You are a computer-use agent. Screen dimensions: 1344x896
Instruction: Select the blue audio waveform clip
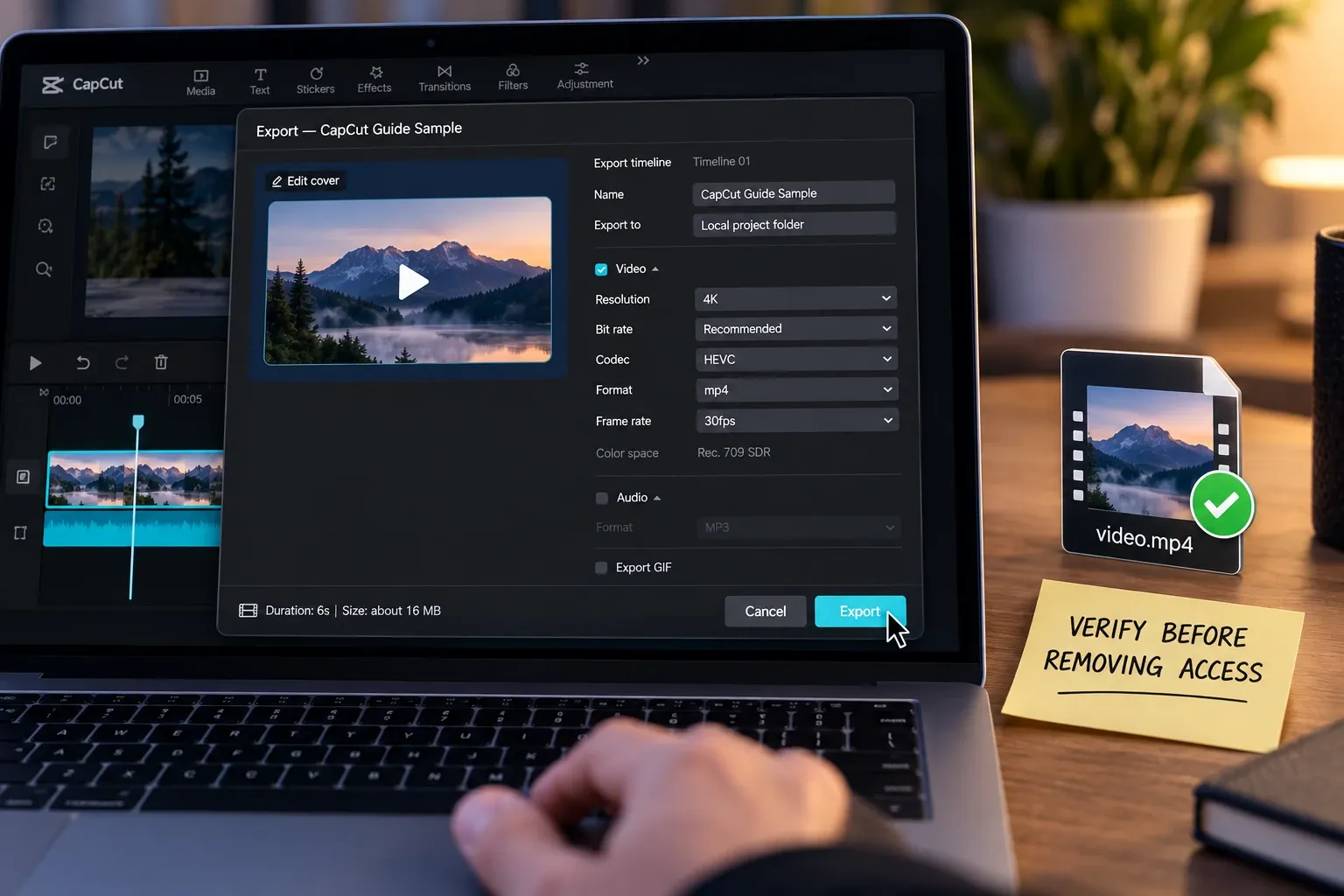132,529
